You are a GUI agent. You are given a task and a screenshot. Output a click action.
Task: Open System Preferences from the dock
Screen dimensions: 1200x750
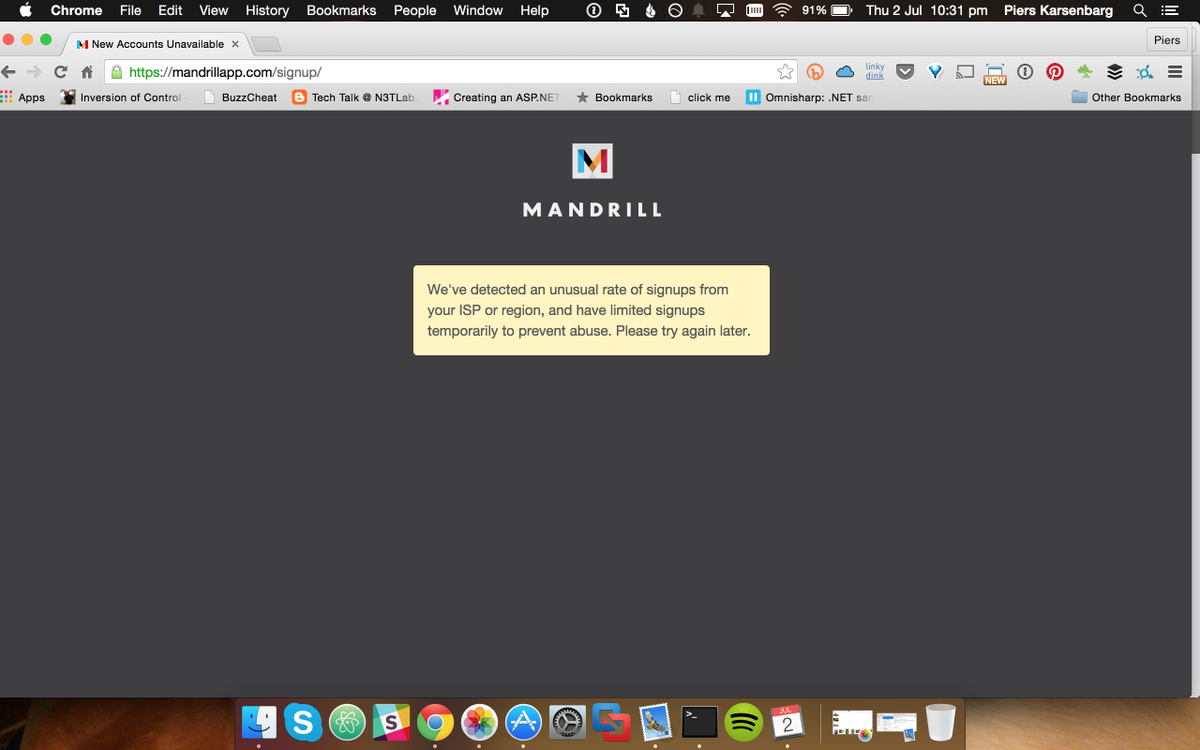567,721
